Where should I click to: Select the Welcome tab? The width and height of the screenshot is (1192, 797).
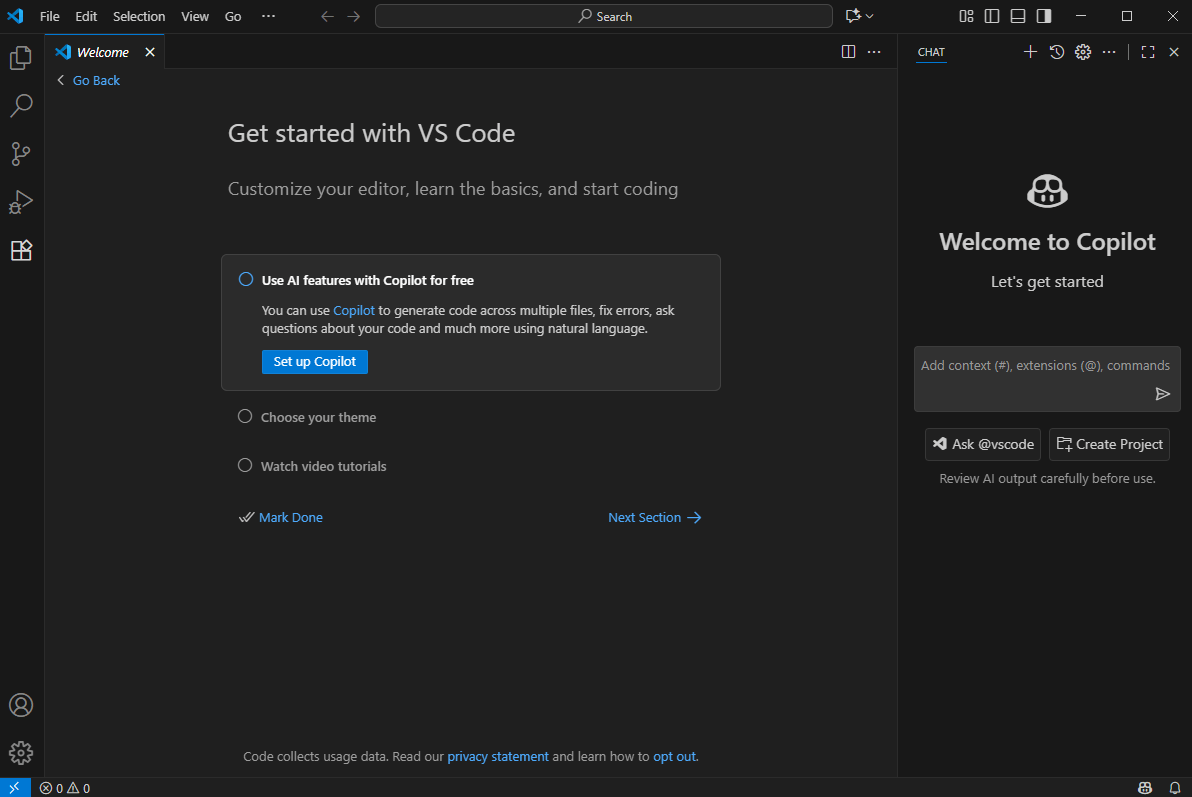(x=105, y=52)
